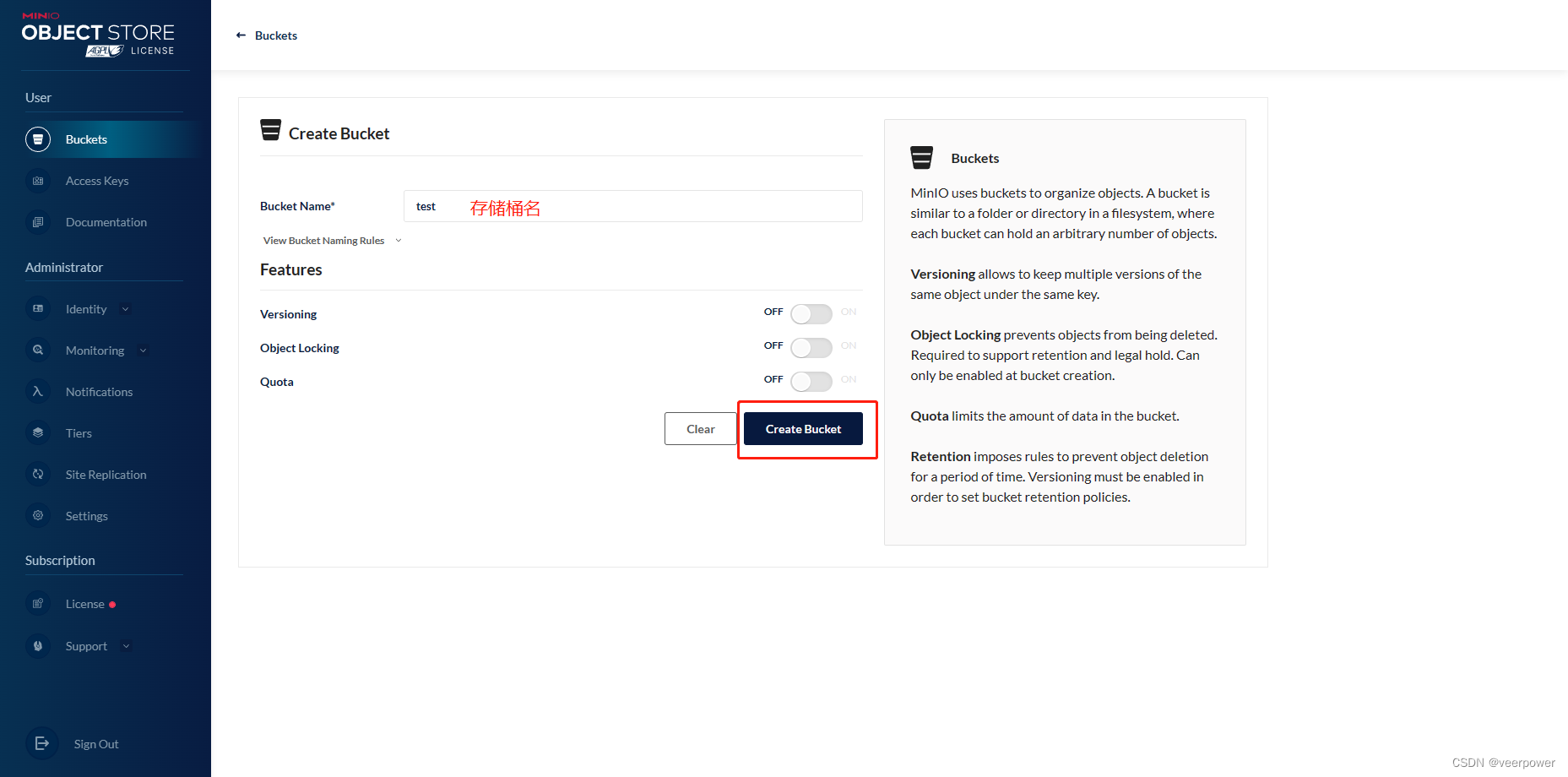Click the Sign Out icon
The image size is (1568, 777).
coord(41,743)
